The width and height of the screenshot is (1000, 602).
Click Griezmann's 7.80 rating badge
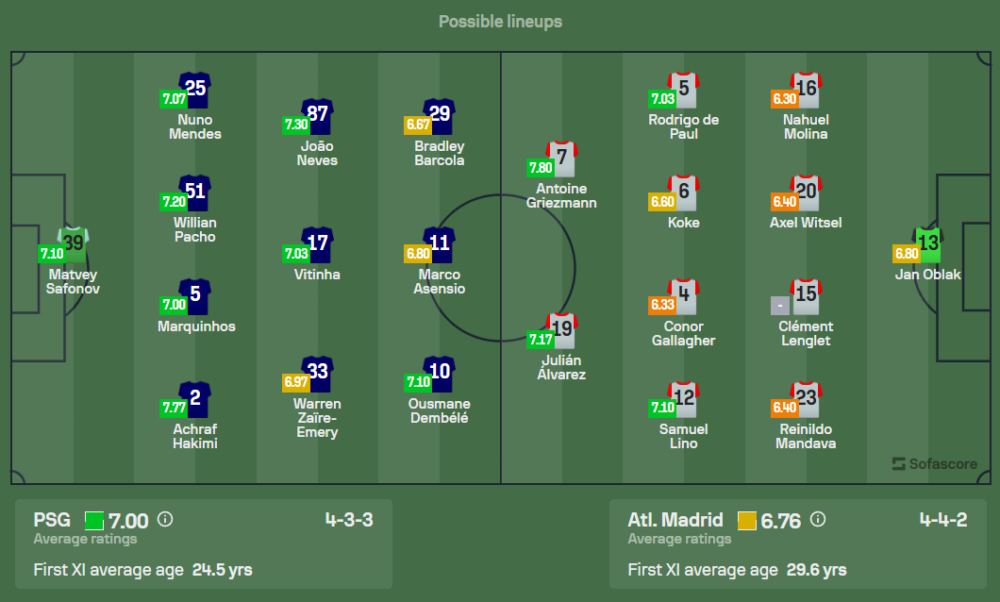(540, 168)
